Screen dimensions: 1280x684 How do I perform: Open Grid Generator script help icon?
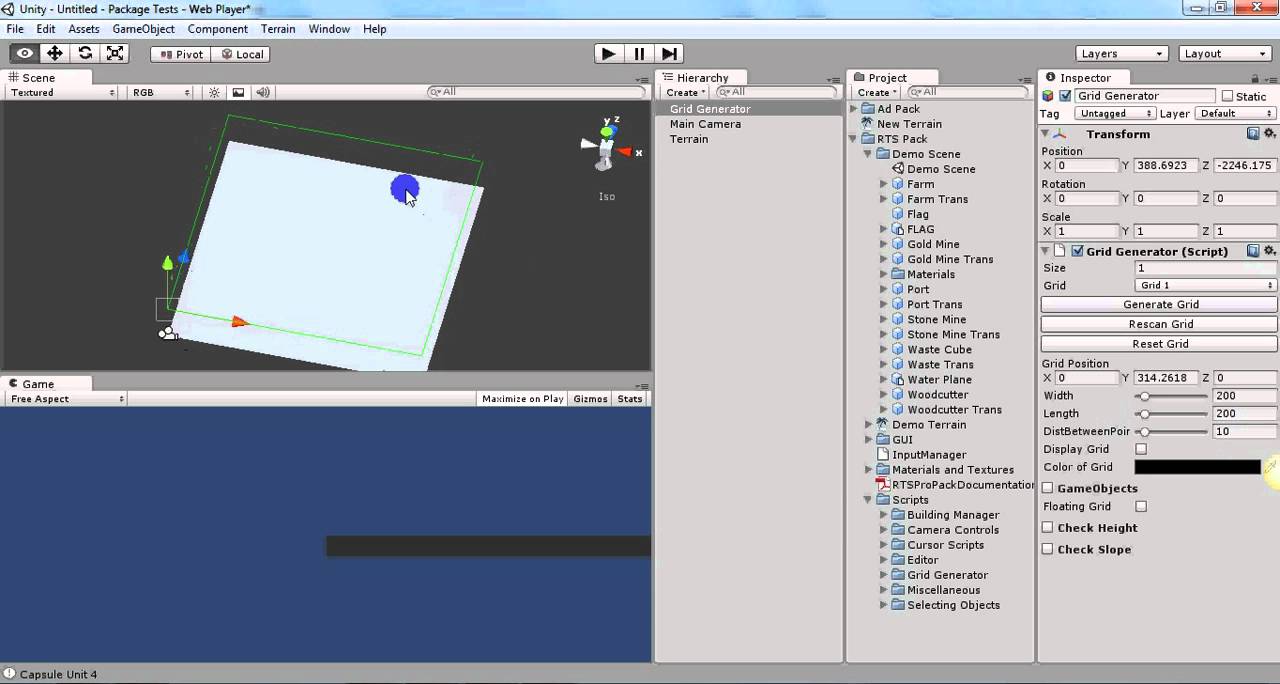pos(1253,251)
